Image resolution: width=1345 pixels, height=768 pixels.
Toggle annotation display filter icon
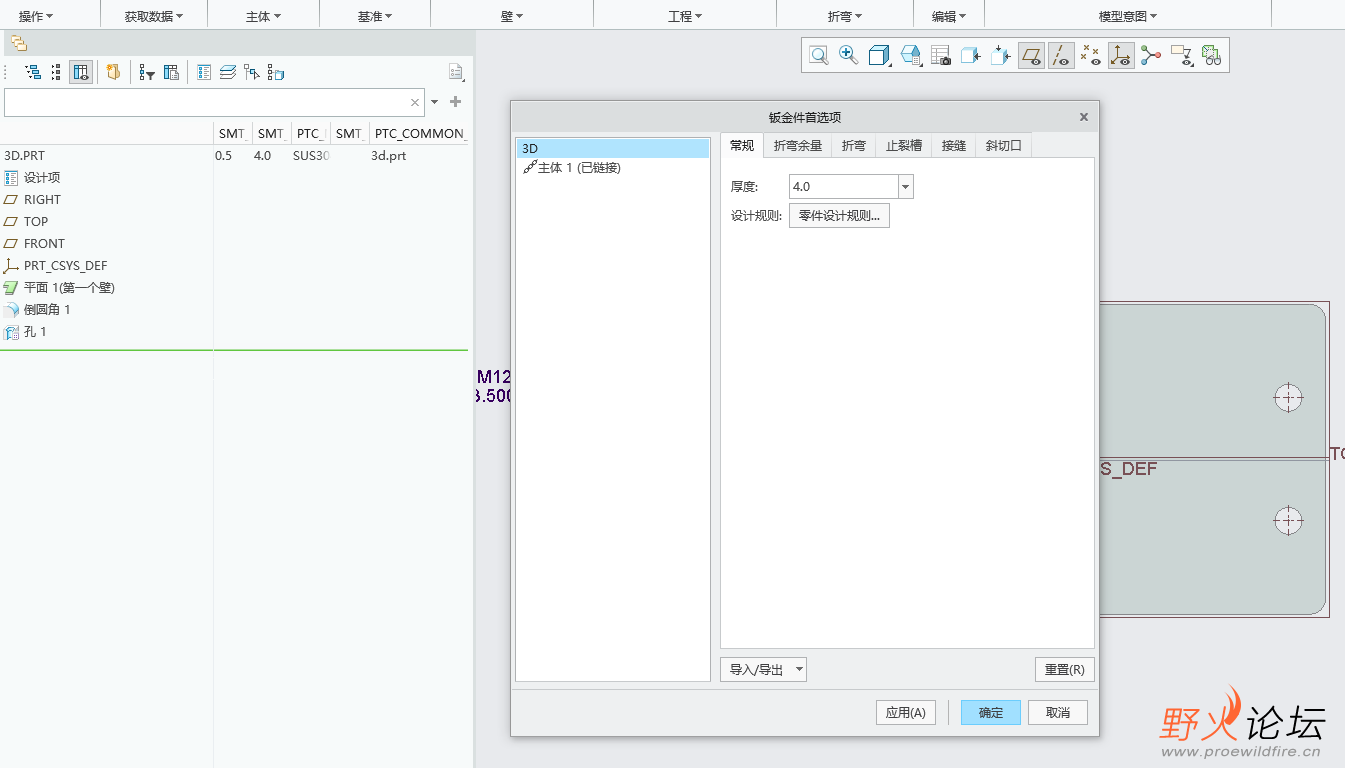(x=1182, y=56)
